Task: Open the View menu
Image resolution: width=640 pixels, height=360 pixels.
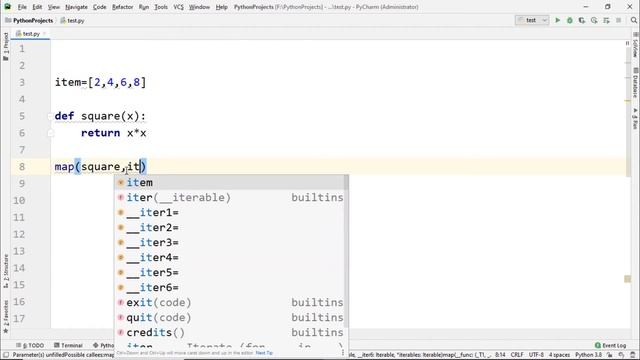Action: point(53,7)
